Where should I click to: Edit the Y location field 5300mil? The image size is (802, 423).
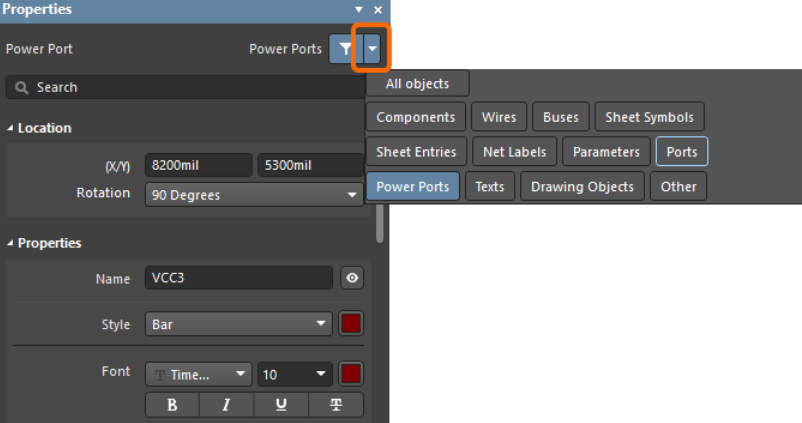click(x=310, y=165)
